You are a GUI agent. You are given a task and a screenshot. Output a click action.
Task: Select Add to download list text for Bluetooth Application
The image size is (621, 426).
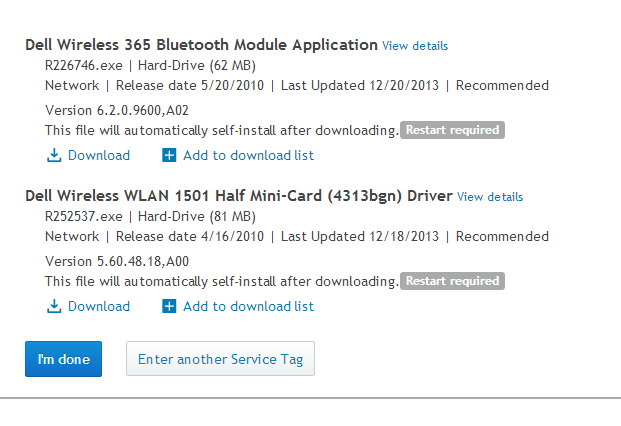pos(248,155)
